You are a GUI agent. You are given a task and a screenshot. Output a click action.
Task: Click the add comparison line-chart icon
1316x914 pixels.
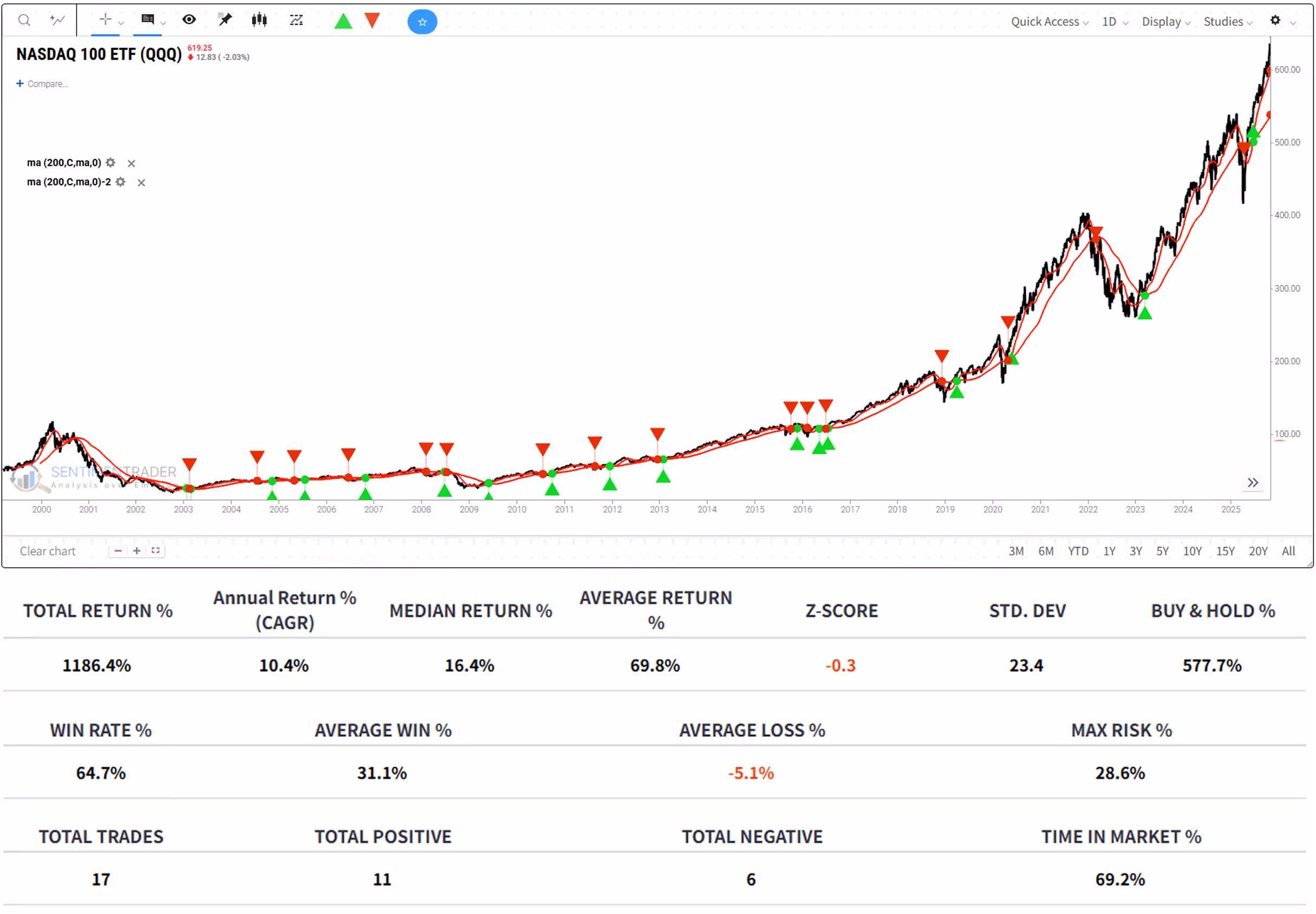pyautogui.click(x=57, y=21)
